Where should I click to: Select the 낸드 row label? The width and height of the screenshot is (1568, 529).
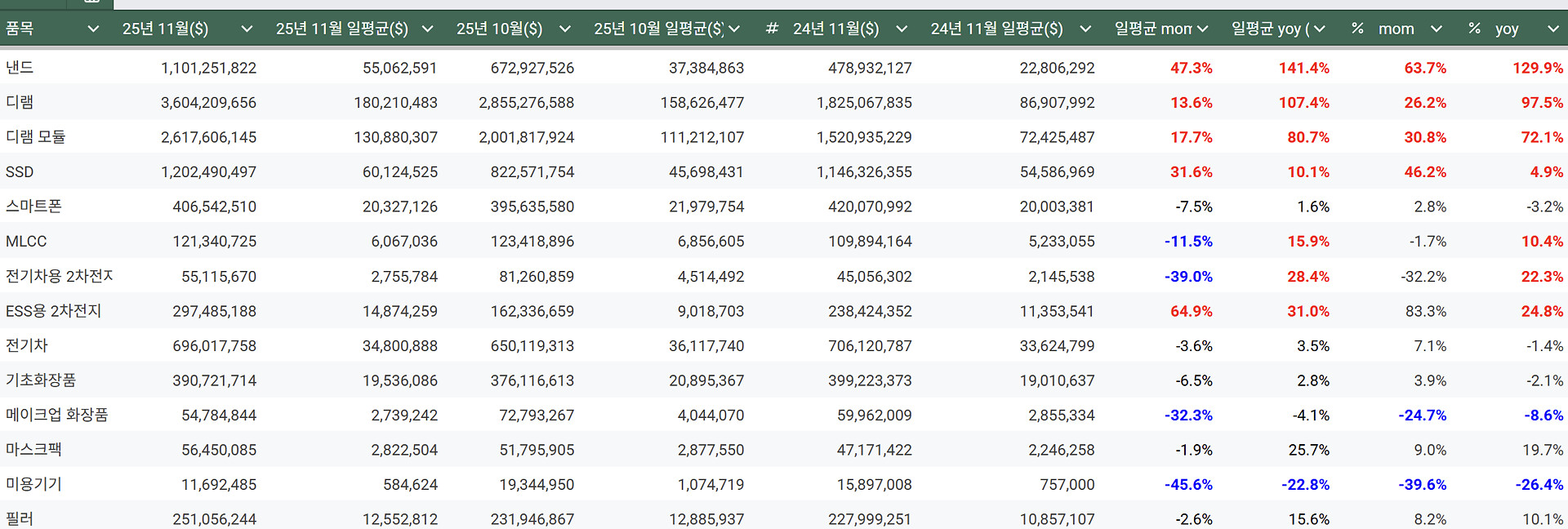point(20,68)
